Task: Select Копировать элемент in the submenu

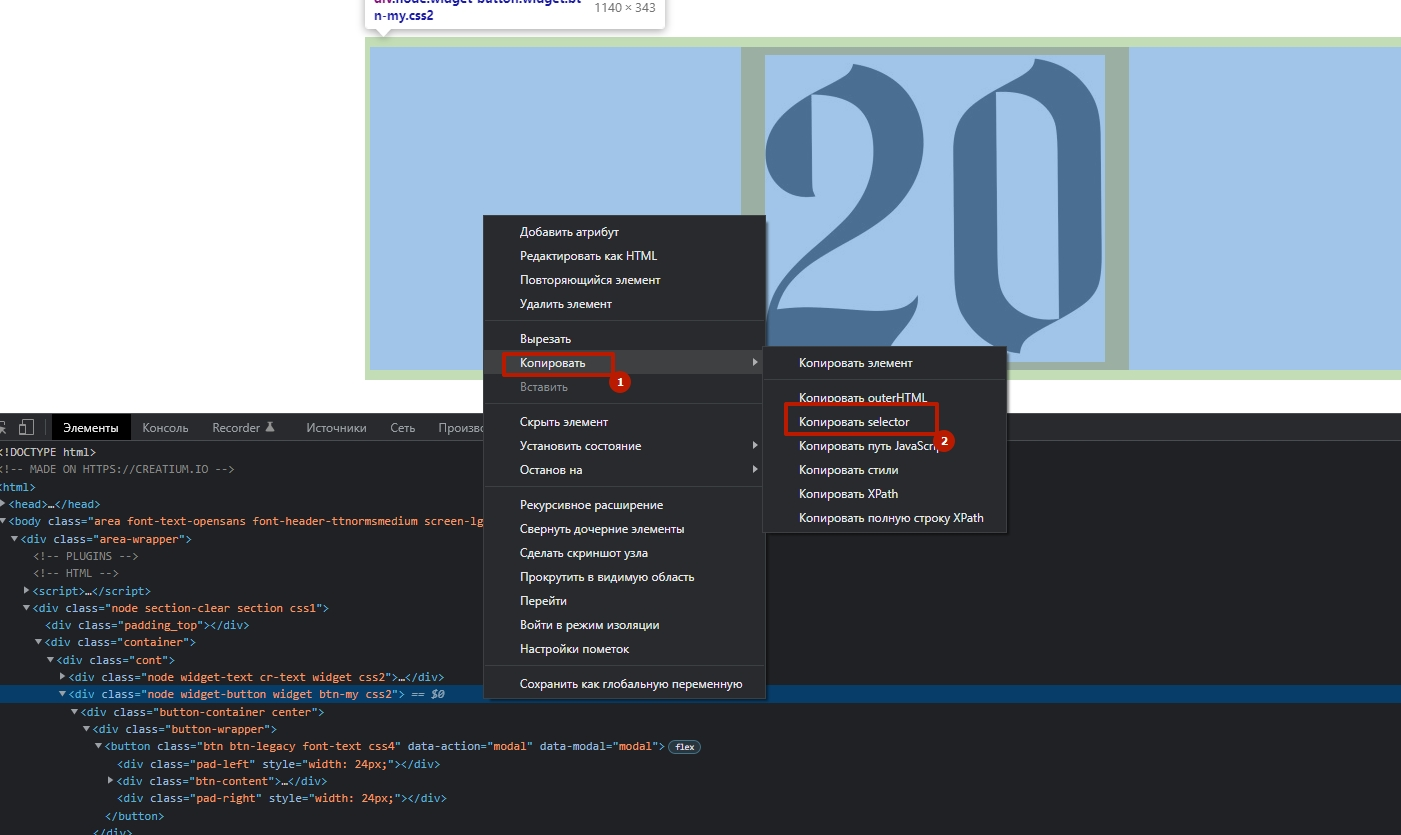Action: [x=884, y=363]
